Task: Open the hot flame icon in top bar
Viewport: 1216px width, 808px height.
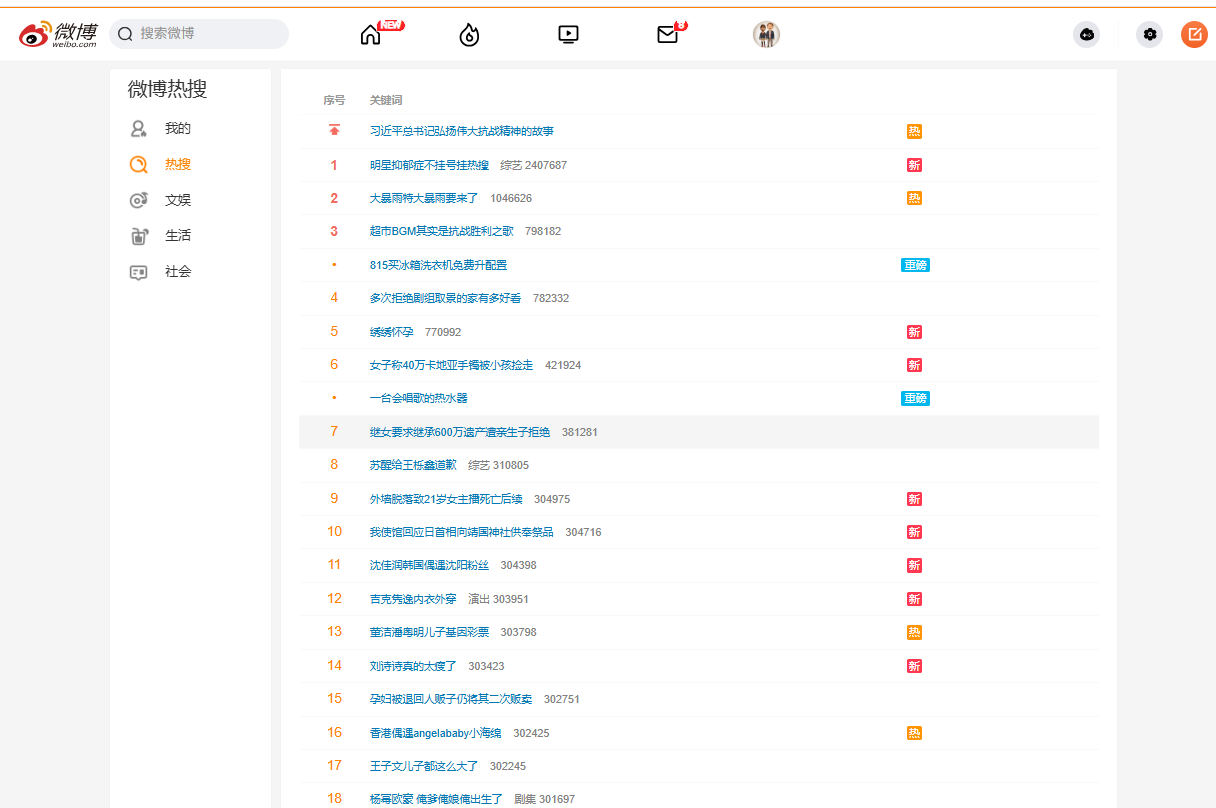Action: tap(469, 34)
